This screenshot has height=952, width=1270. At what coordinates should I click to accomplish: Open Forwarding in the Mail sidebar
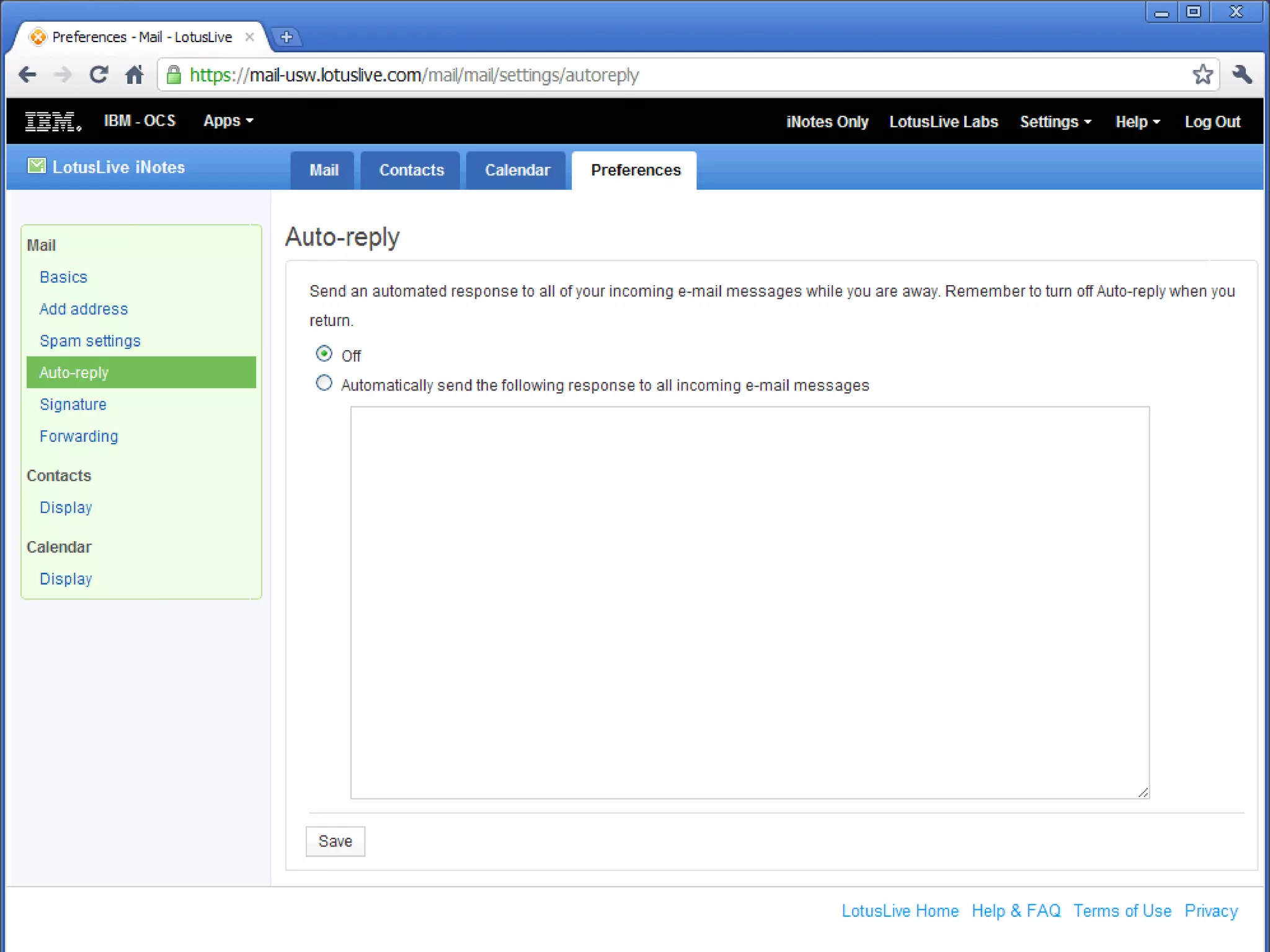(x=79, y=436)
